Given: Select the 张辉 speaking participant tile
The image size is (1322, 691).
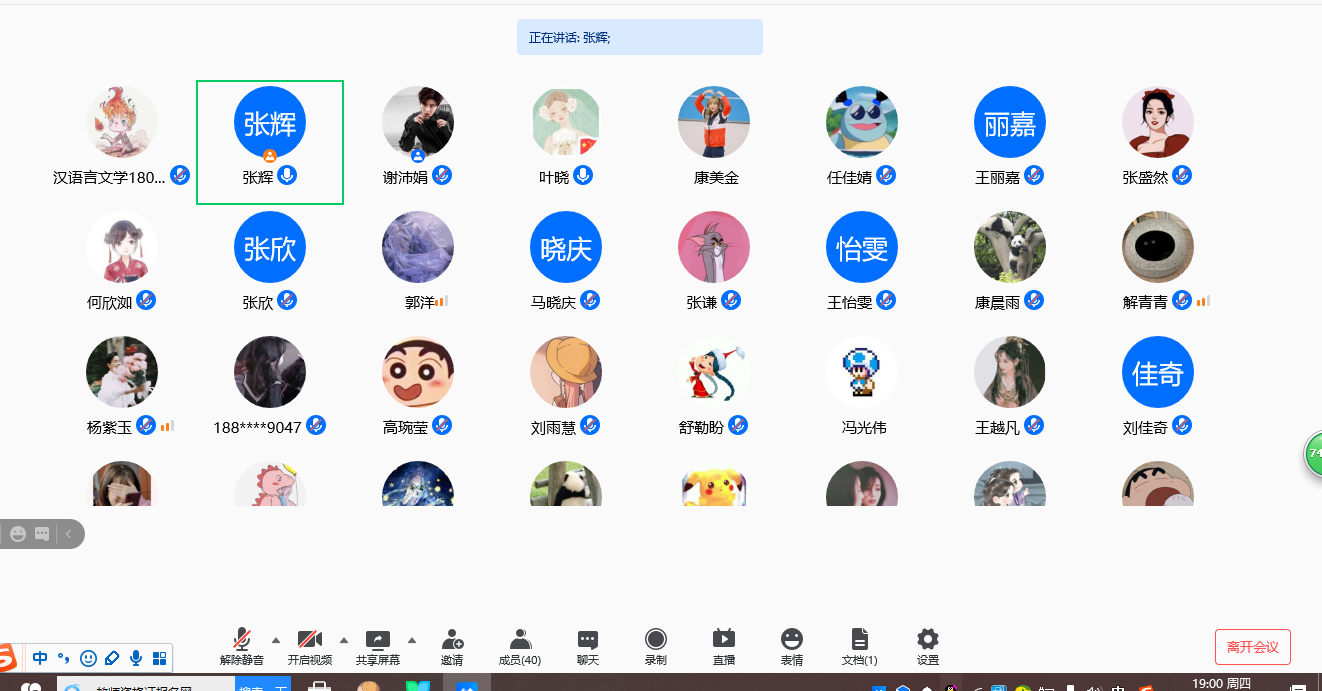Looking at the screenshot, I should pyautogui.click(x=270, y=142).
